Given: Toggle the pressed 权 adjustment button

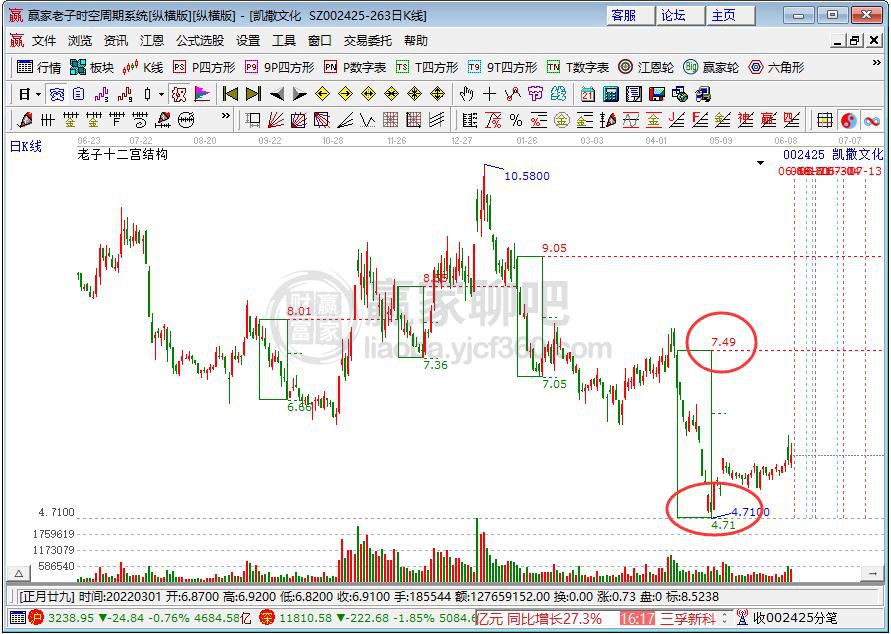Looking at the screenshot, I should point(179,94).
